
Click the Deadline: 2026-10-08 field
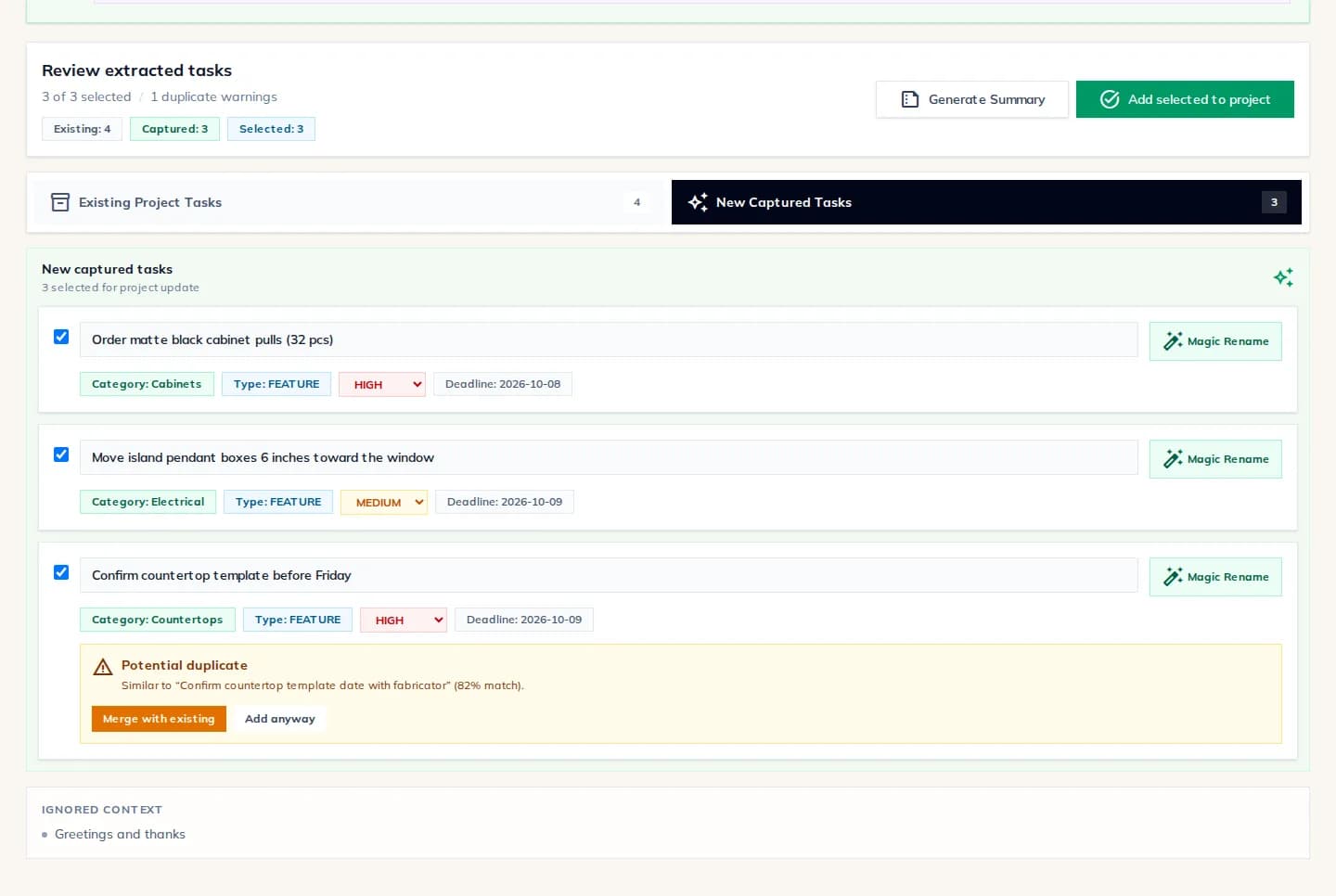(x=503, y=384)
